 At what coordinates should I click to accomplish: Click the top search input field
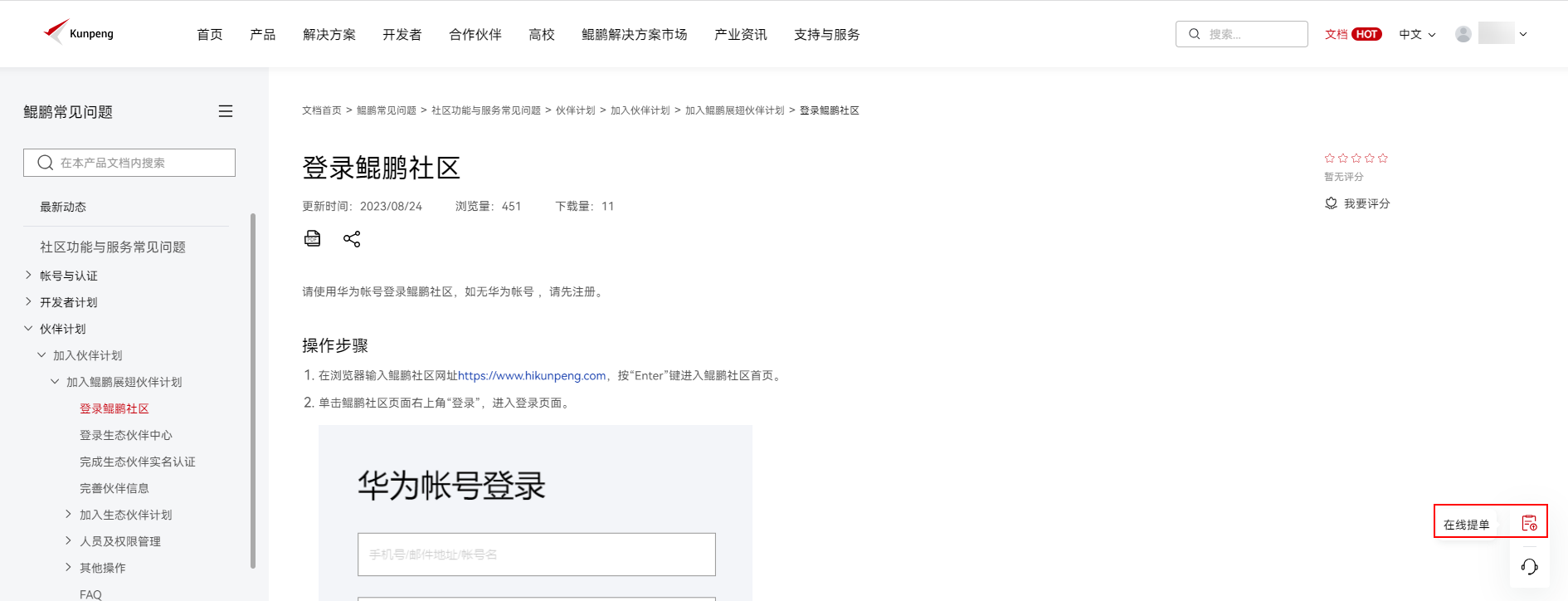click(x=1242, y=34)
